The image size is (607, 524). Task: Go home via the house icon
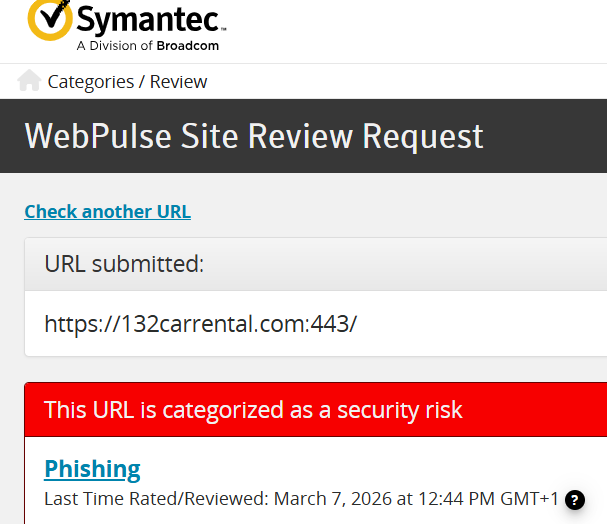pos(29,80)
